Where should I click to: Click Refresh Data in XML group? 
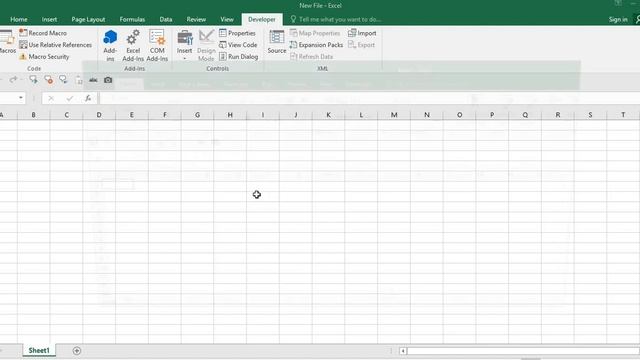click(x=311, y=57)
